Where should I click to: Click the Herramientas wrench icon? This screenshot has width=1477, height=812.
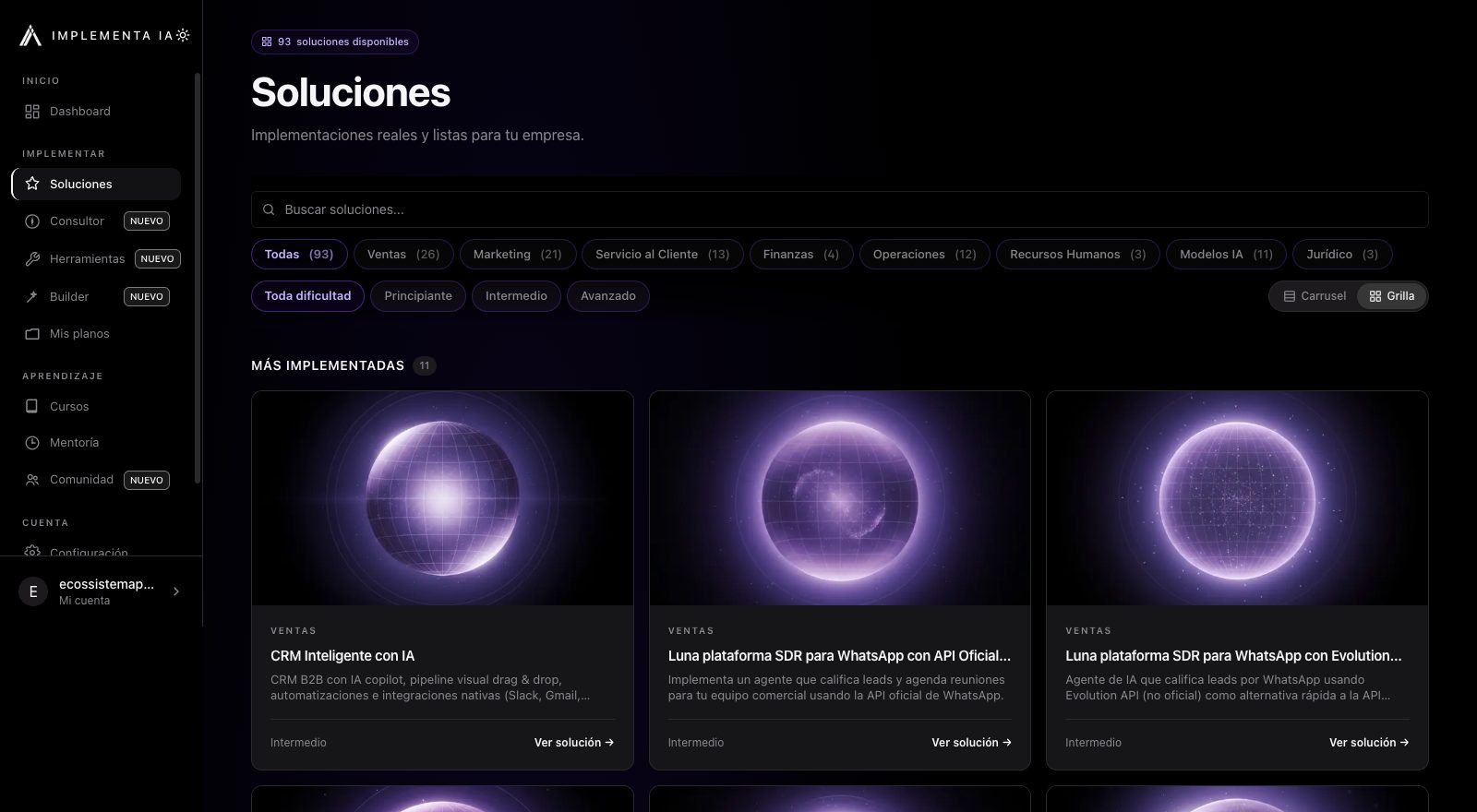tap(32, 259)
